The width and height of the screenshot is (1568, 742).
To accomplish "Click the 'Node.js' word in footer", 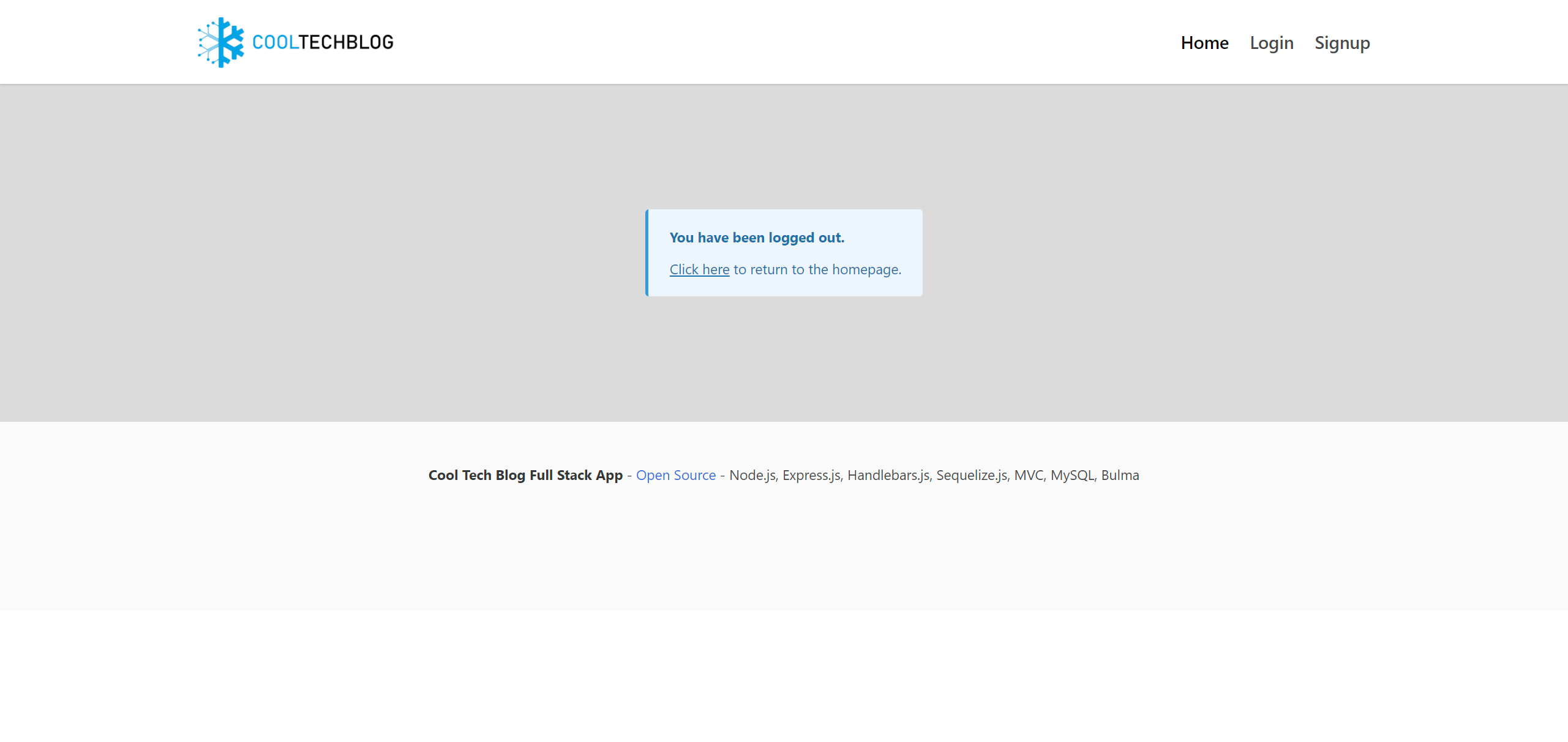I will 752,475.
